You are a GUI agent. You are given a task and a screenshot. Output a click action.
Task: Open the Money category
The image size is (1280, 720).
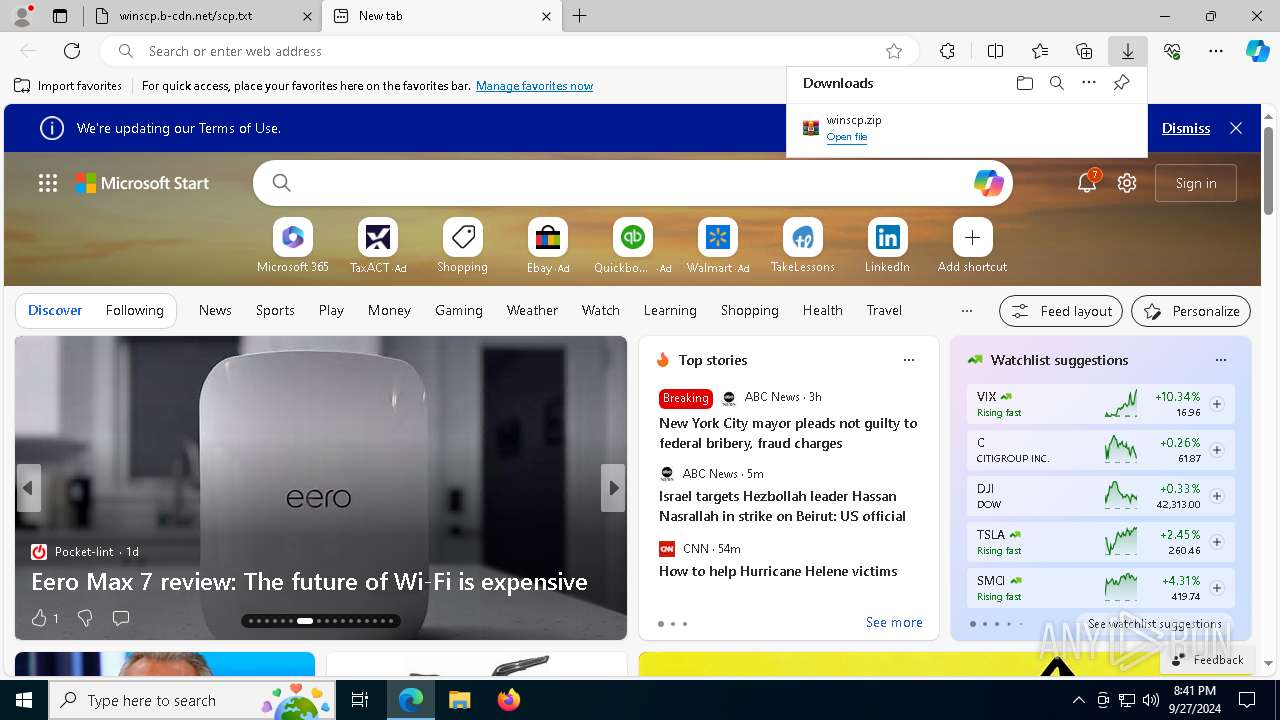(x=389, y=310)
